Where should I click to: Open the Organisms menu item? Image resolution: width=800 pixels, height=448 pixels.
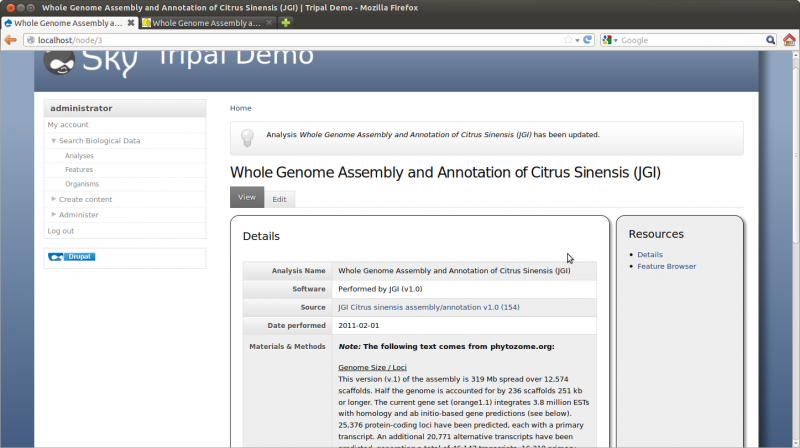(82, 184)
